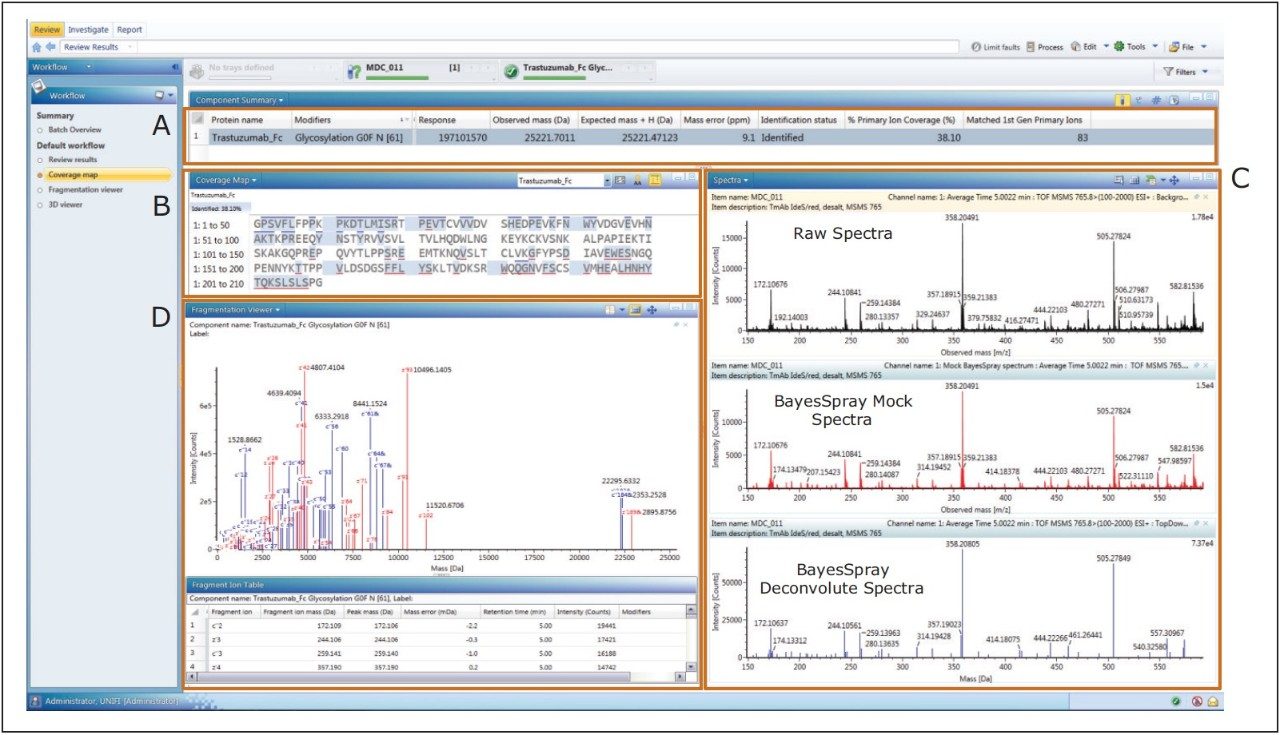Click the pan/move icon in Fragmentation Viewer

652,310
